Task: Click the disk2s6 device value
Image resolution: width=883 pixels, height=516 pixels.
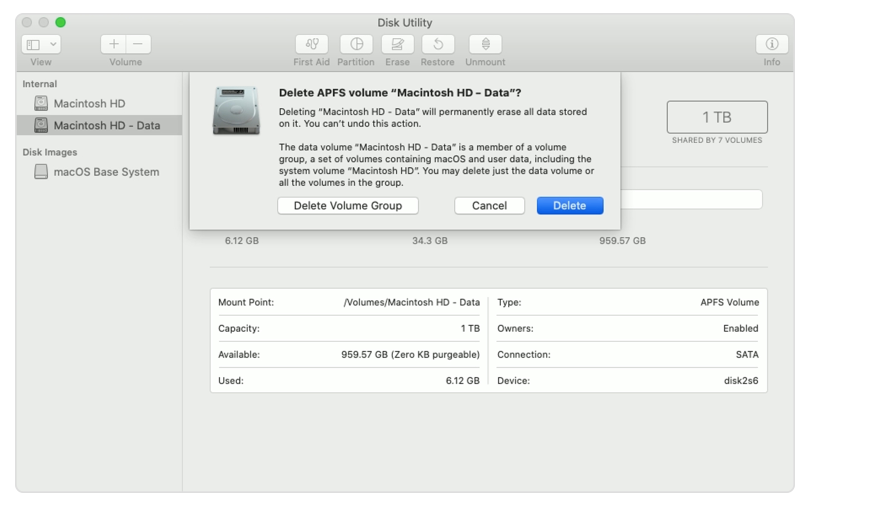Action: pyautogui.click(x=741, y=381)
